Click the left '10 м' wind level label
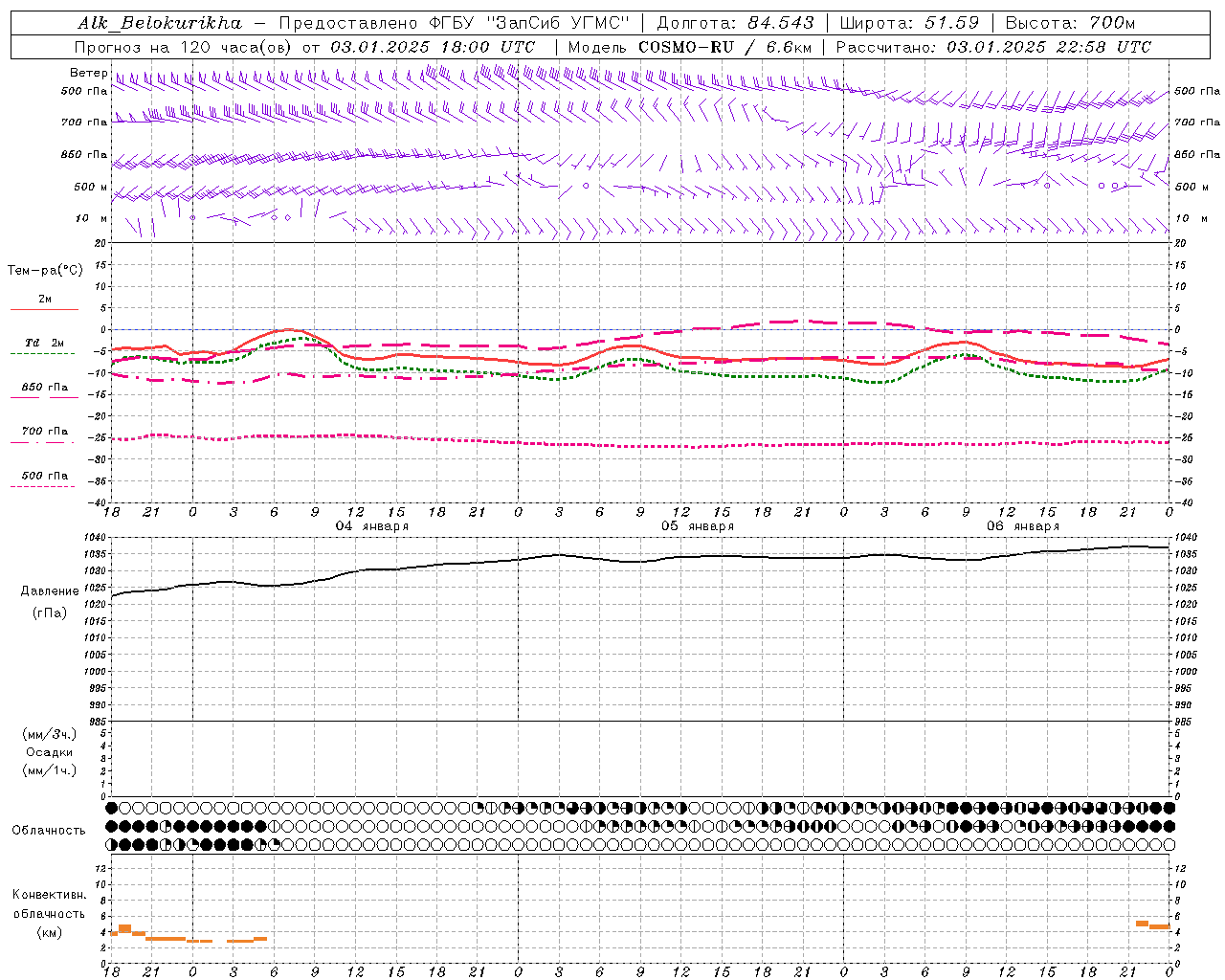The image size is (1225, 980). [x=91, y=218]
